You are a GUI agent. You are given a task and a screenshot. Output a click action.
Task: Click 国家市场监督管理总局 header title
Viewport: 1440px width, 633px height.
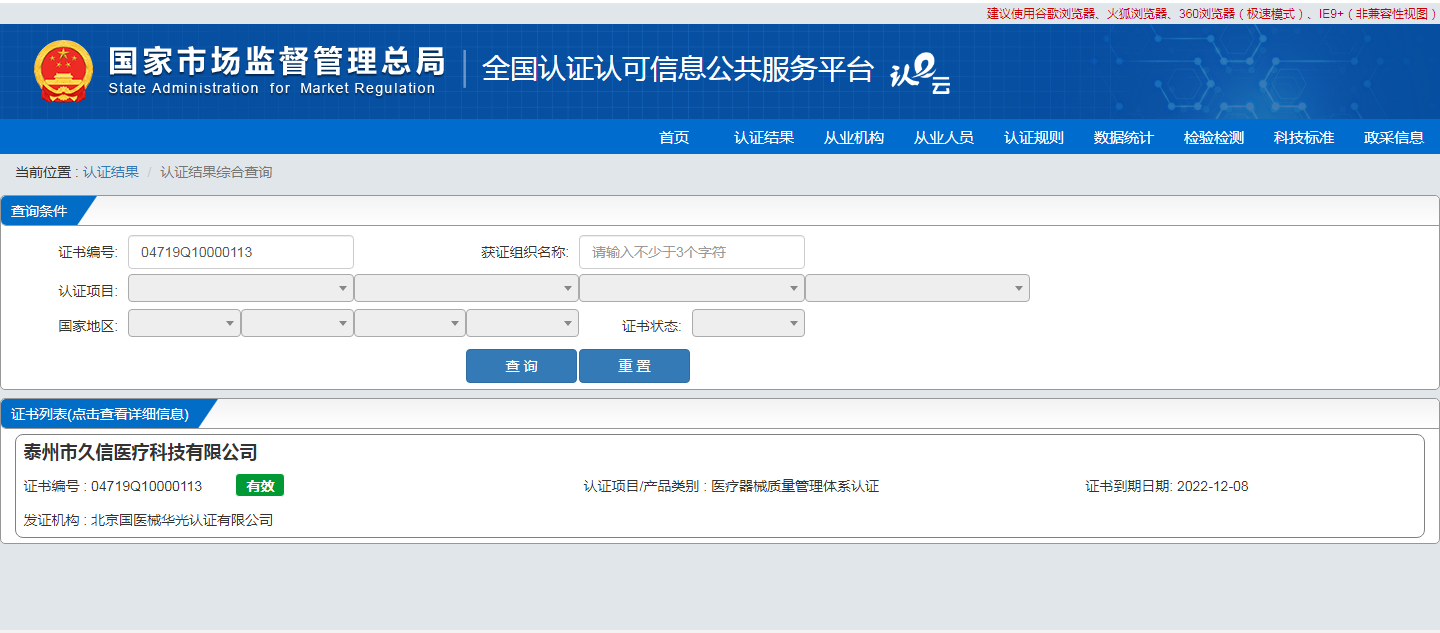tap(277, 60)
